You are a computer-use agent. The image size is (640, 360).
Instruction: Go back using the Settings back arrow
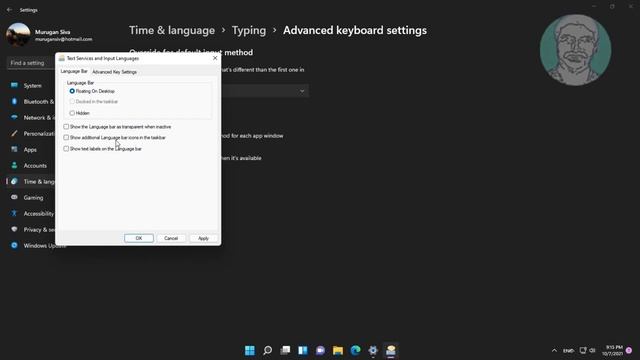pyautogui.click(x=9, y=10)
